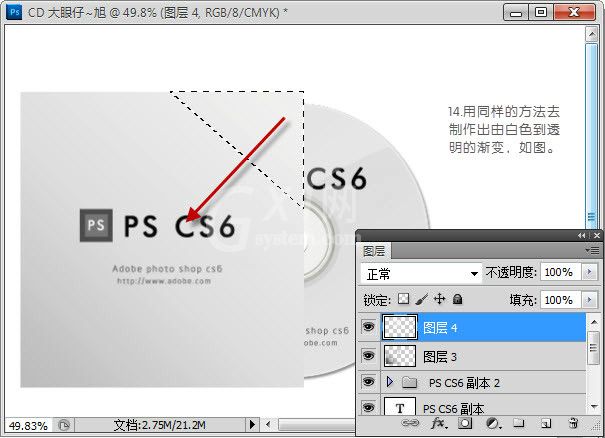This screenshot has height=438, width=605.
Task: Click the horizontal scroll left arrow
Action: tap(268, 425)
